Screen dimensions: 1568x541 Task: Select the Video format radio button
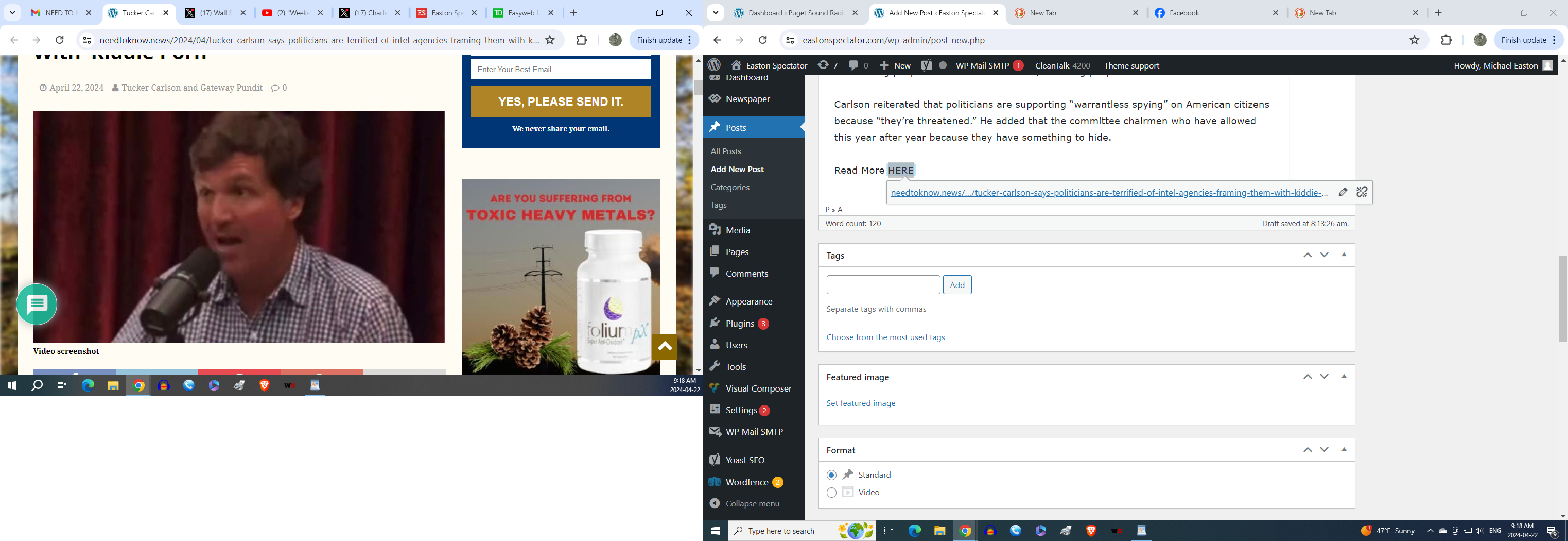tap(831, 492)
